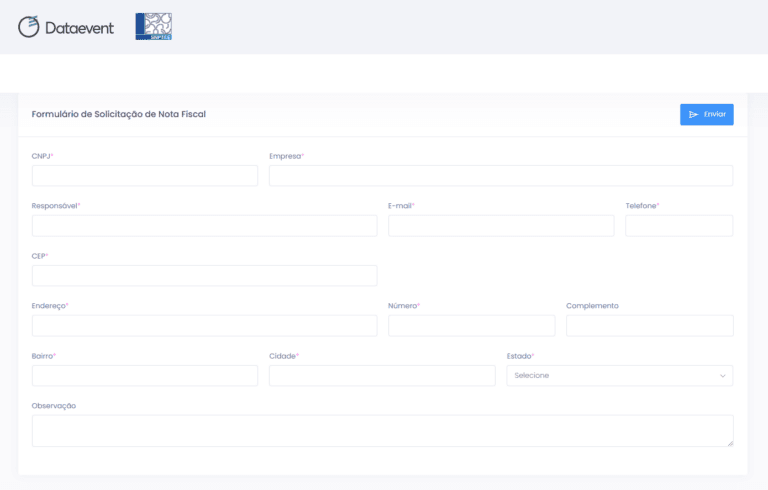Focus the Cidade input field

click(382, 375)
